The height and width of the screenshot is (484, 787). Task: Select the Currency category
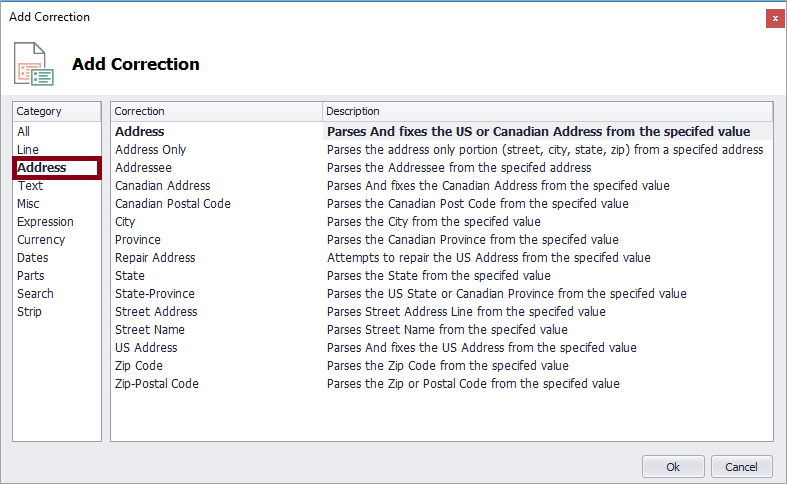coord(41,240)
